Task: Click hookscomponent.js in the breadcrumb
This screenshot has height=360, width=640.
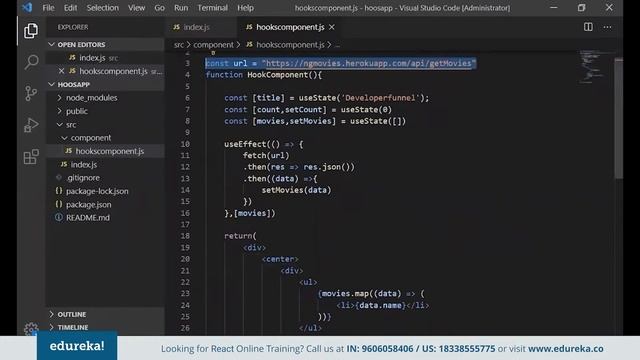Action: tap(290, 44)
